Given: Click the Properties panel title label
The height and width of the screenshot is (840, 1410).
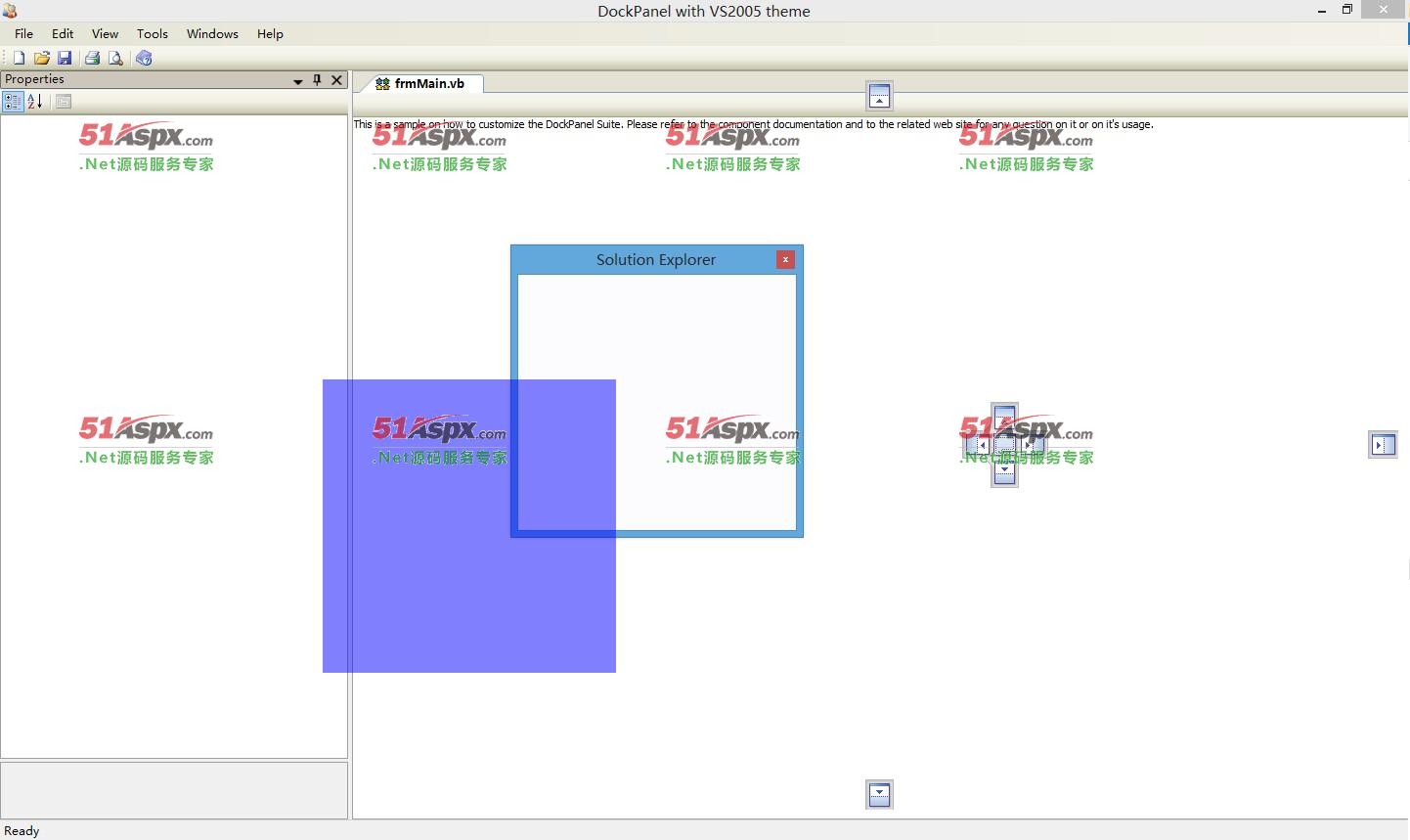Looking at the screenshot, I should [34, 79].
